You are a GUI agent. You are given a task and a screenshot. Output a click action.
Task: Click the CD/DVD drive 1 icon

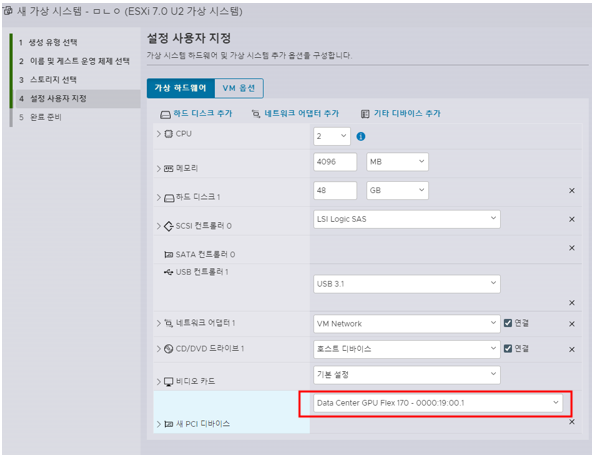168,349
